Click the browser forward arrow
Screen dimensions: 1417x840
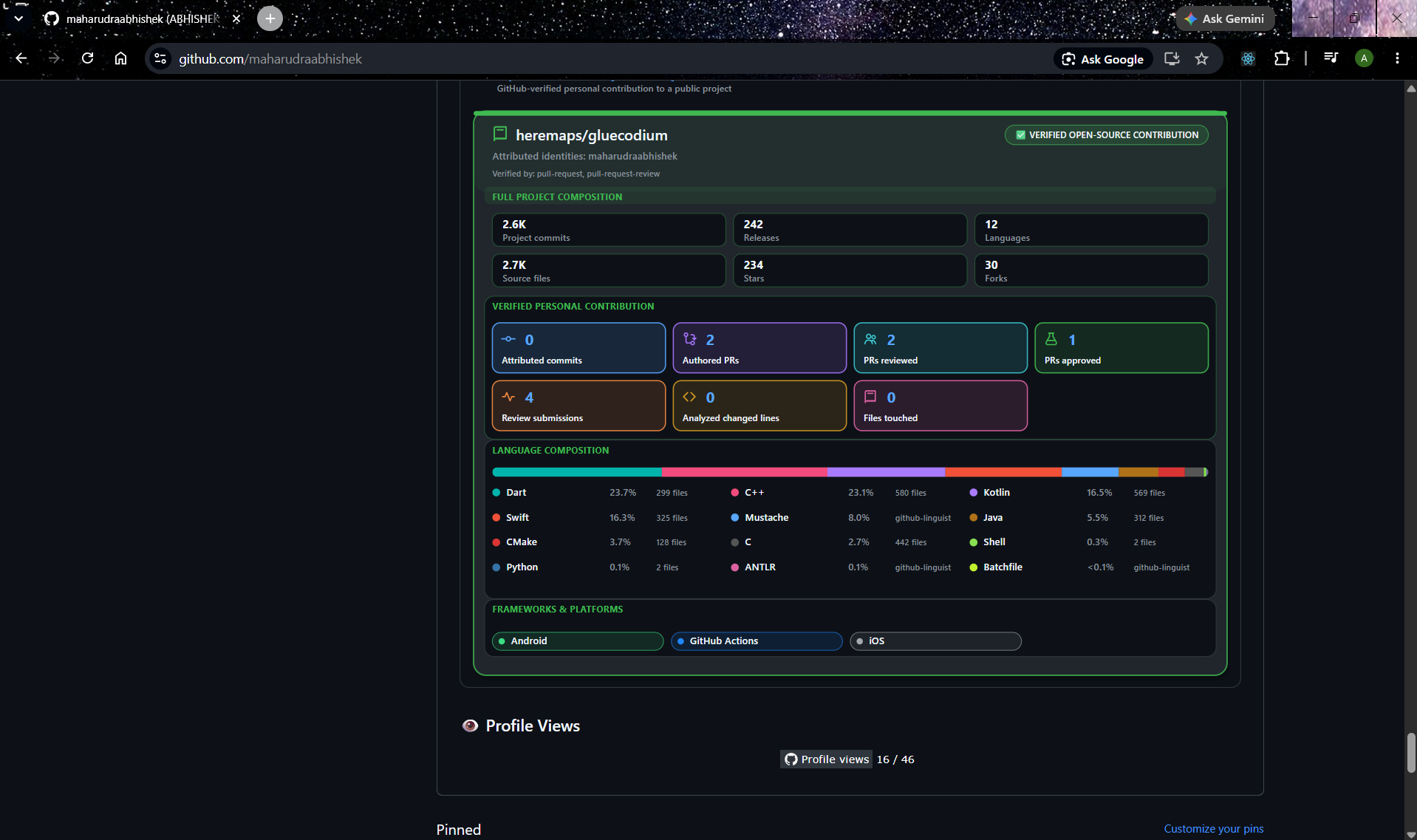[x=54, y=58]
